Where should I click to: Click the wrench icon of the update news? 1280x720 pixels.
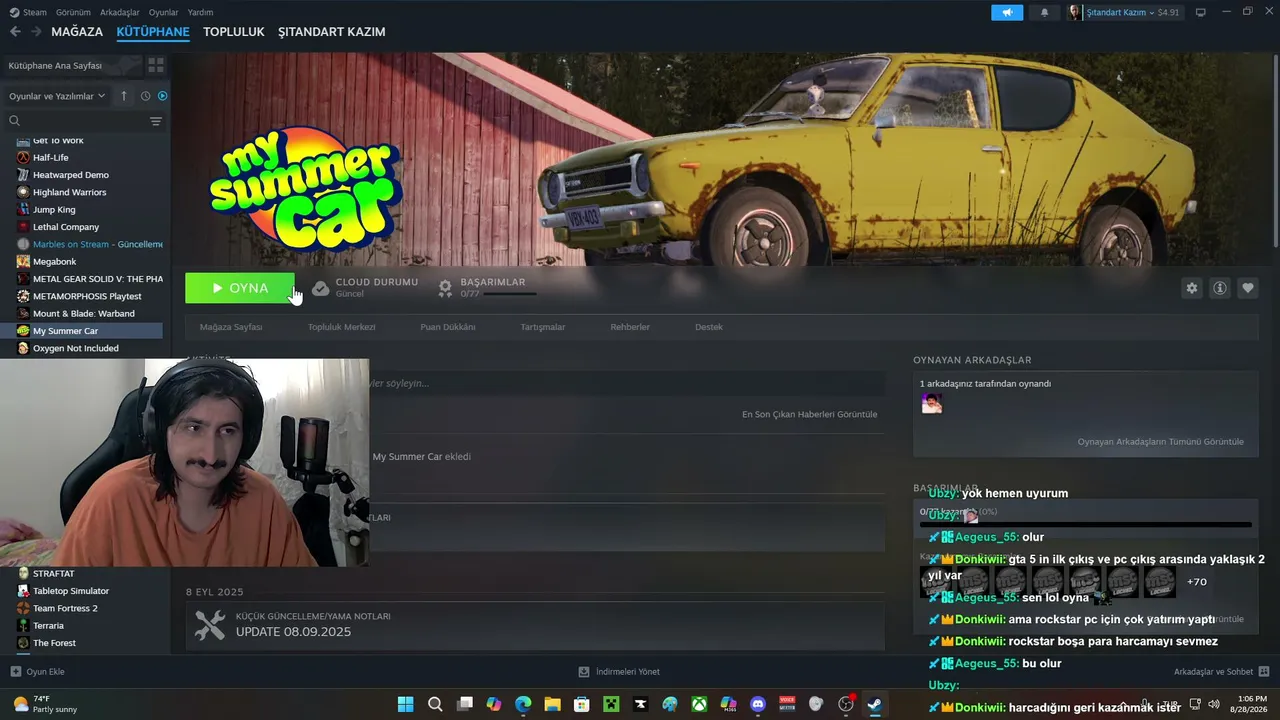coord(210,625)
